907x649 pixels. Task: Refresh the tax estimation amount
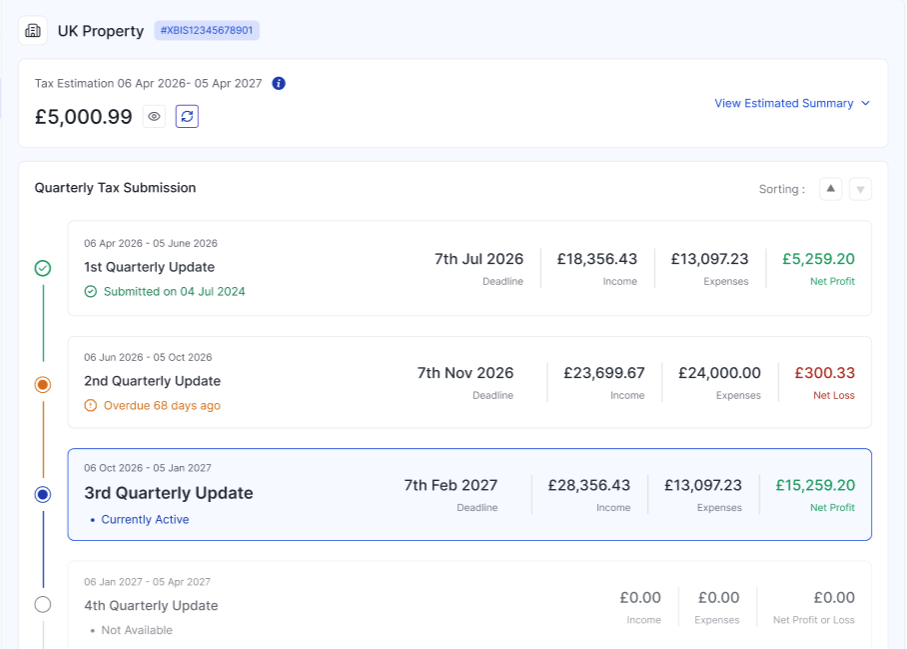(x=187, y=117)
